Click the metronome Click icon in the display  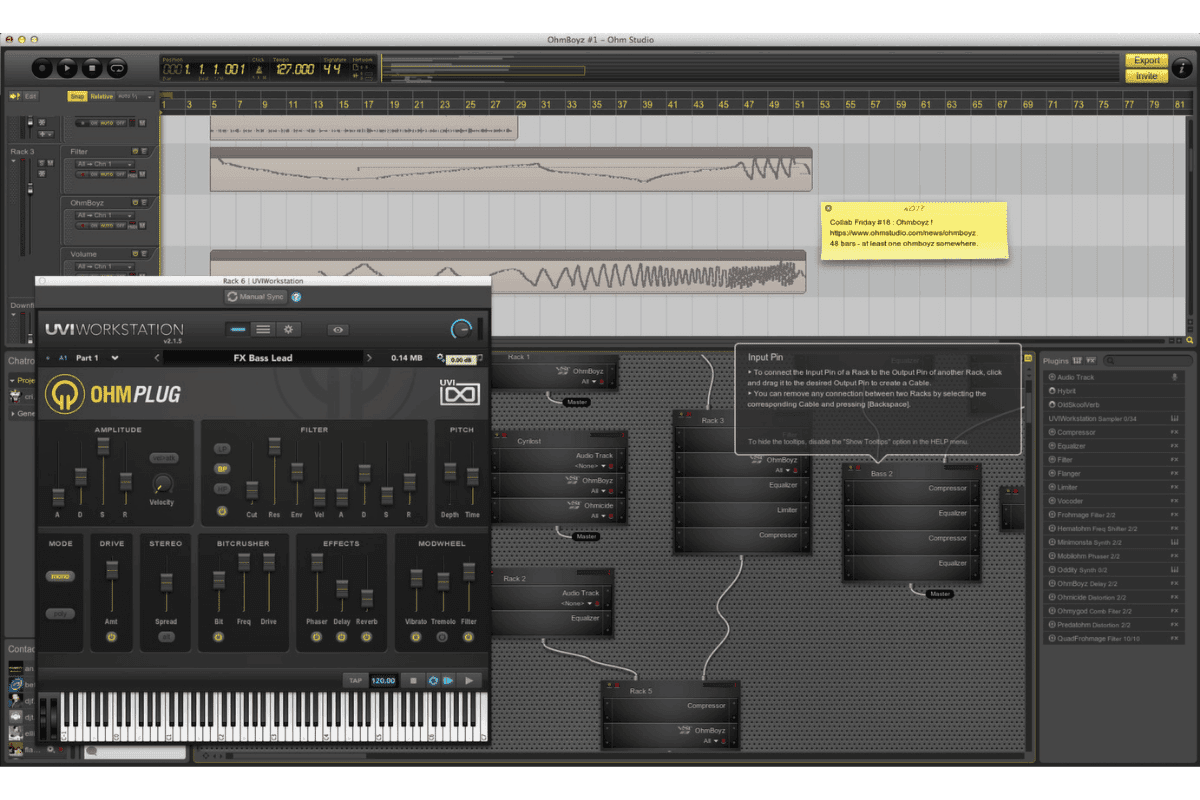(260, 69)
